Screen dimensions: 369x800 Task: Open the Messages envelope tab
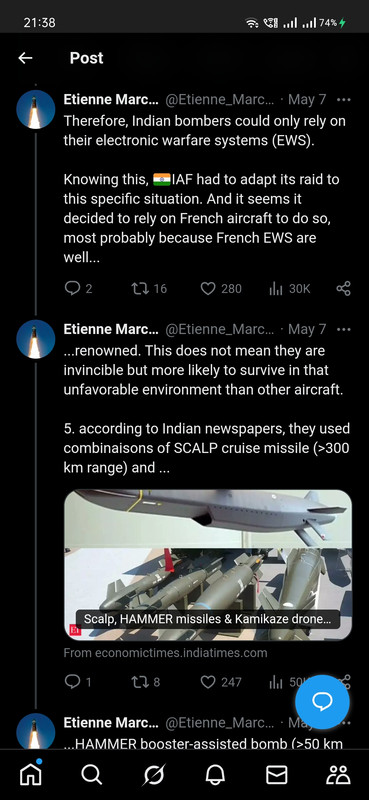277,775
